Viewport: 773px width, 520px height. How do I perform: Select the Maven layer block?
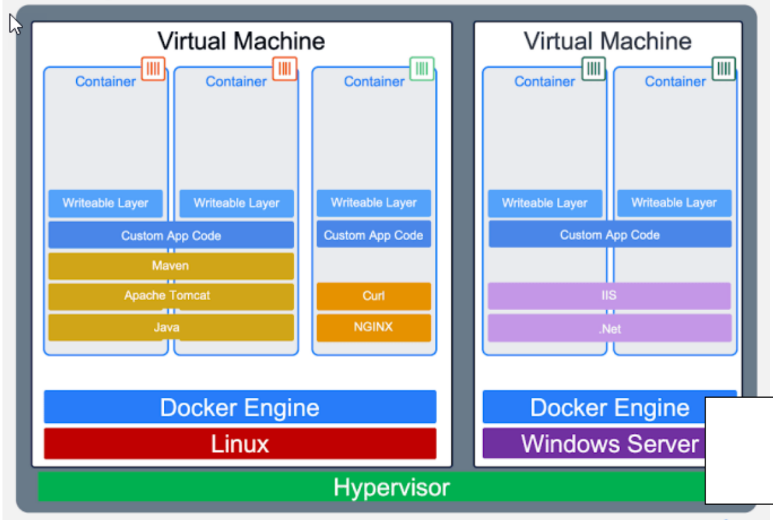click(171, 266)
